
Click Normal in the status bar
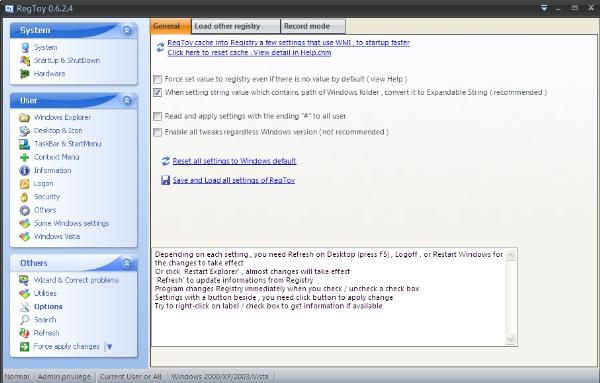(x=17, y=376)
